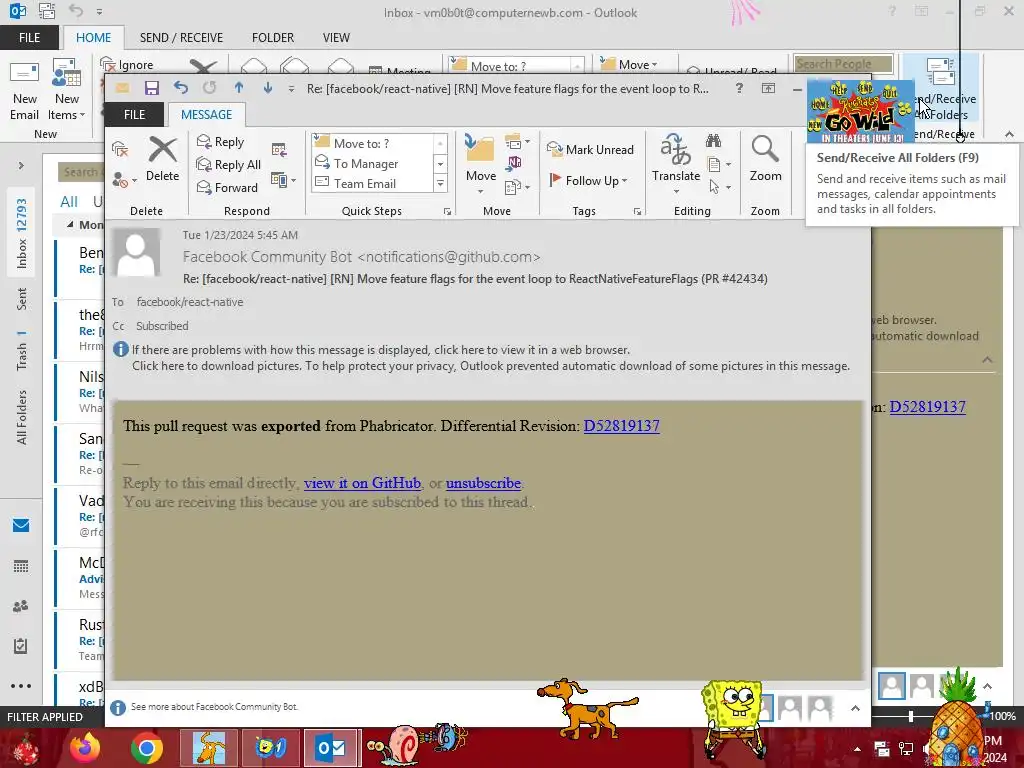This screenshot has width=1024, height=768.
Task: Switch to the People view icon
Action: (21, 606)
